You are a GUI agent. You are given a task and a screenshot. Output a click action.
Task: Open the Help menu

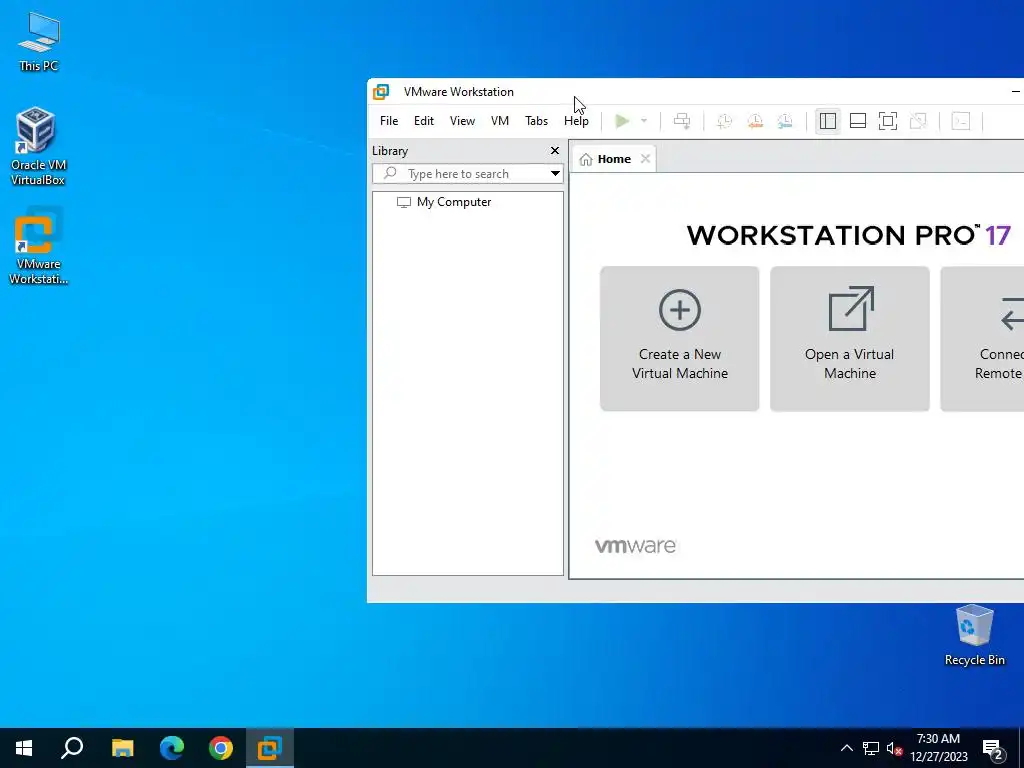pyautogui.click(x=576, y=121)
